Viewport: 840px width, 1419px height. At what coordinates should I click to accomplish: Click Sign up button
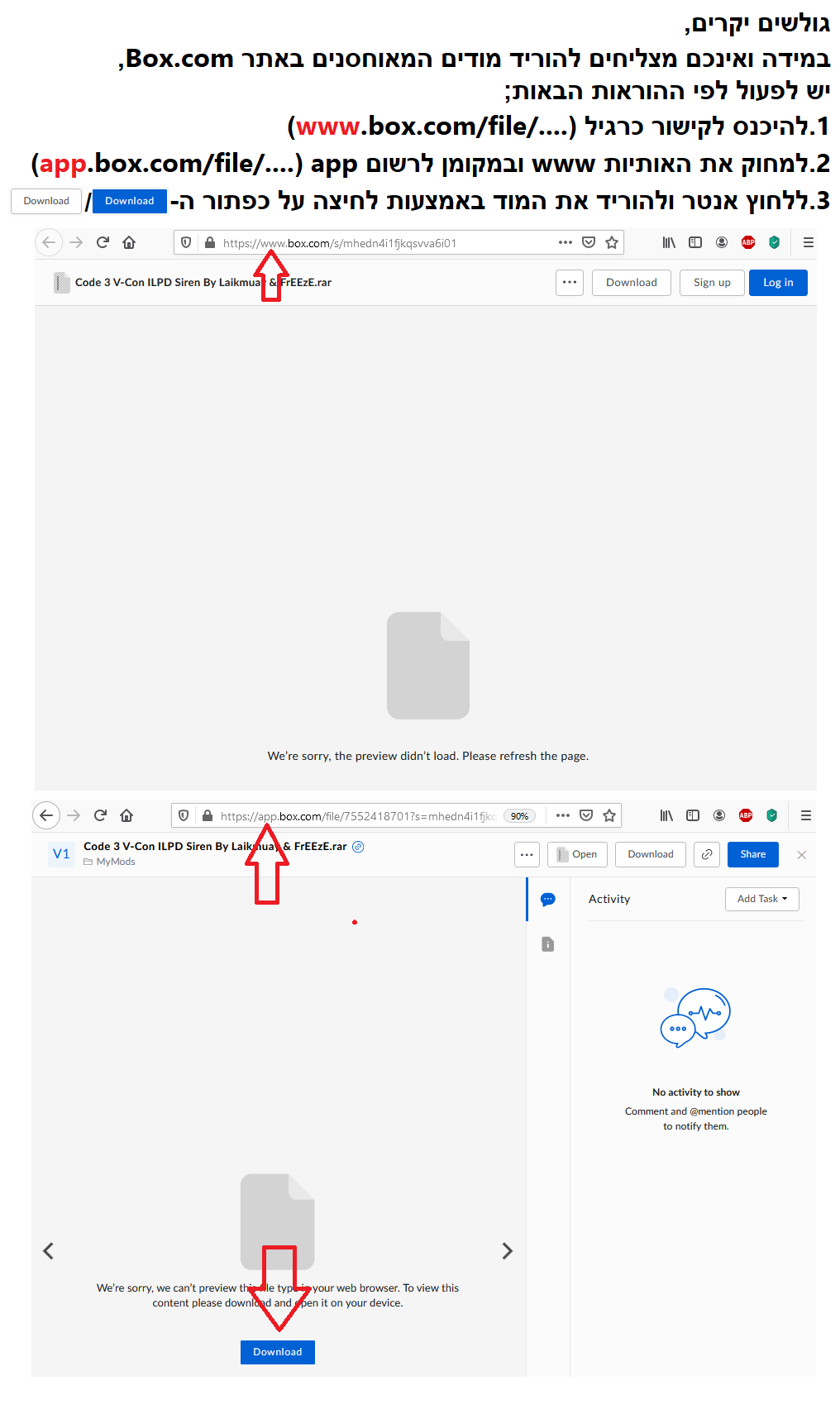[x=712, y=283]
